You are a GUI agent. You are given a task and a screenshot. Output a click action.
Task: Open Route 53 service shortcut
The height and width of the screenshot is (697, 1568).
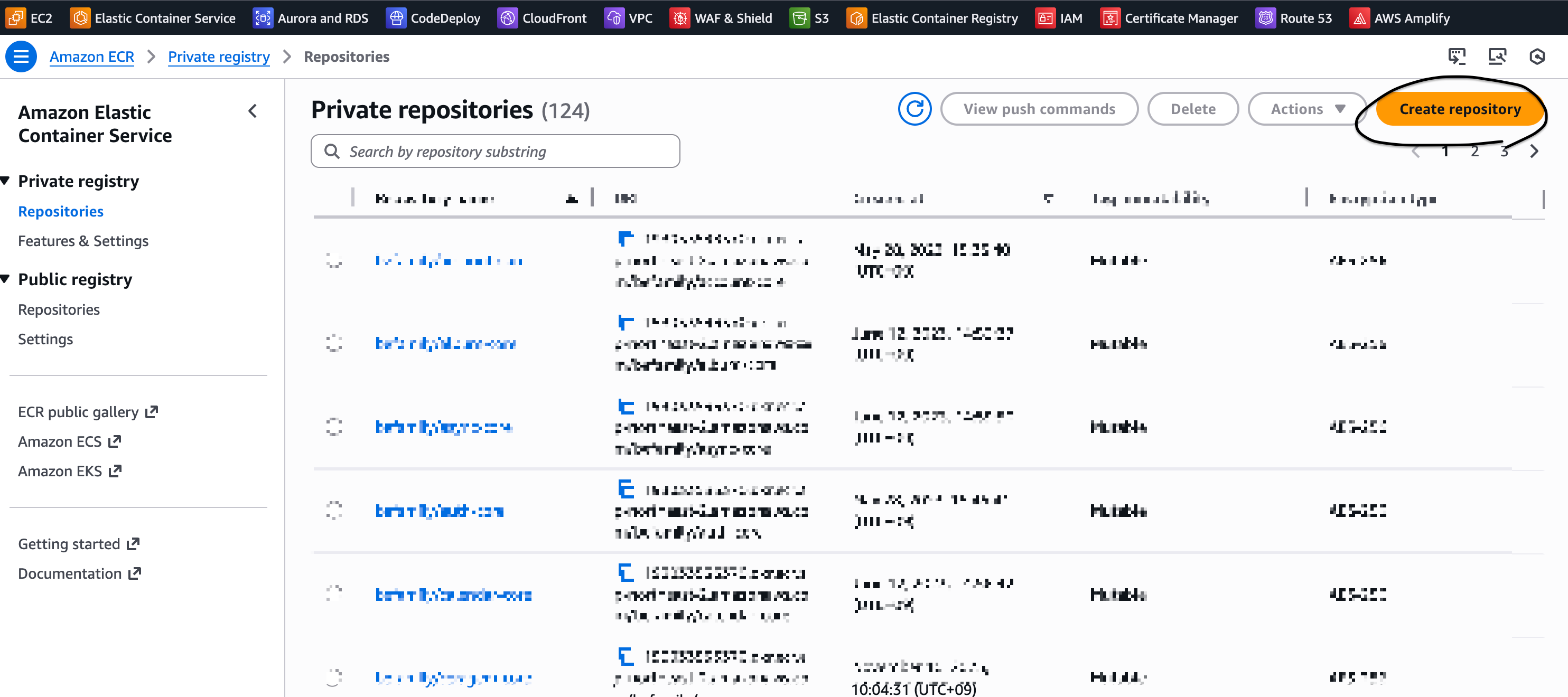tap(1293, 18)
